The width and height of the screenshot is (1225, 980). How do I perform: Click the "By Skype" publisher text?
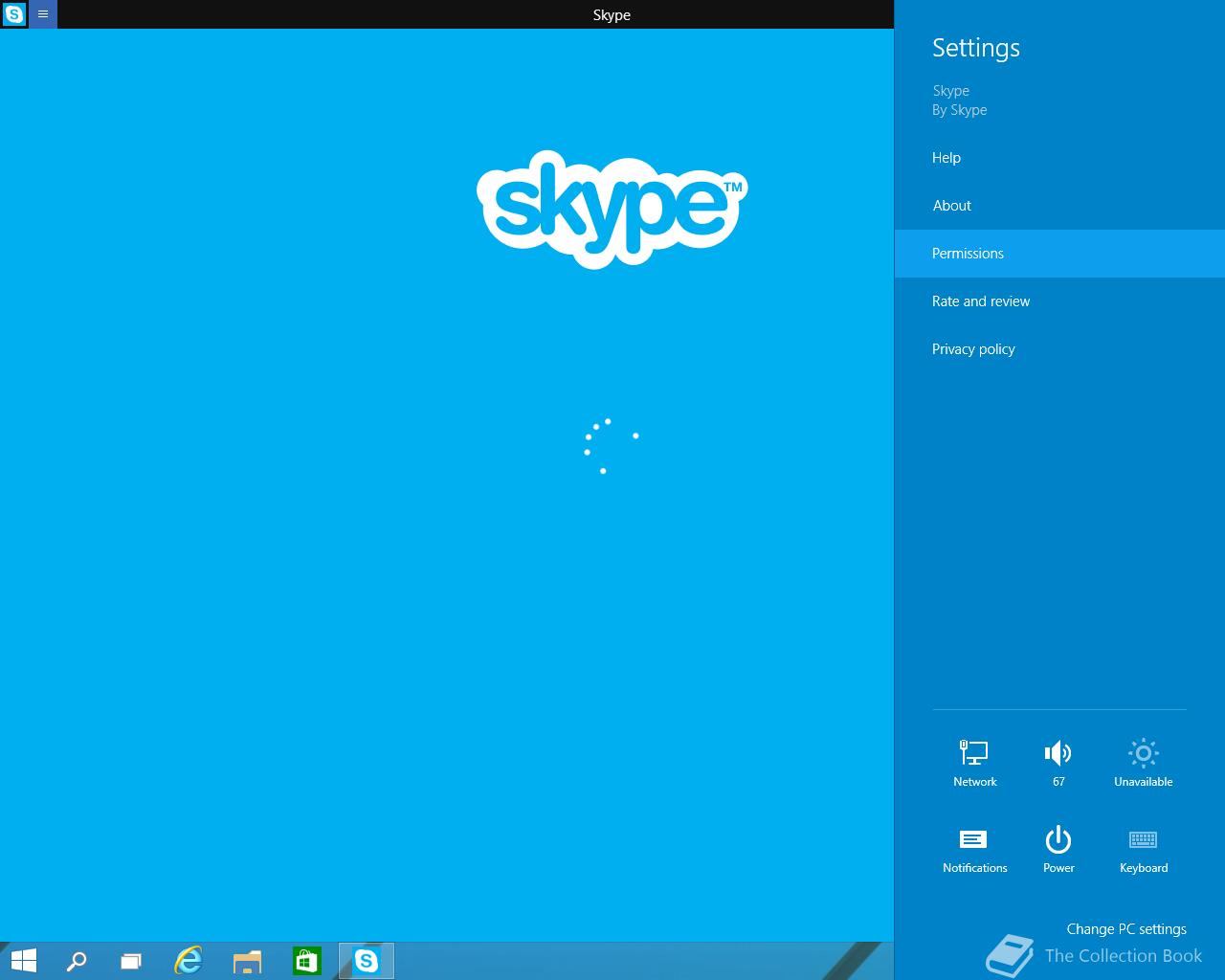960,110
